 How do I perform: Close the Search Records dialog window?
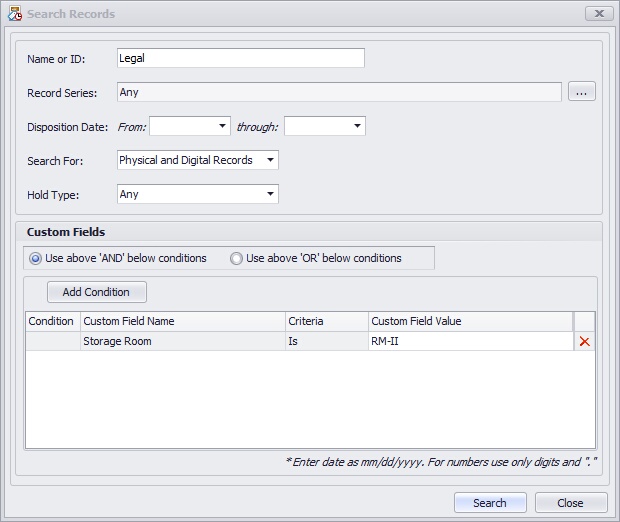599,14
